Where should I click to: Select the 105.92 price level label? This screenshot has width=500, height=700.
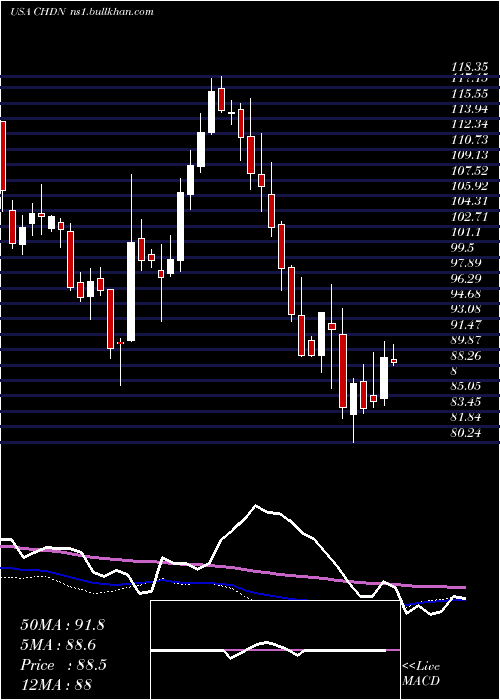[x=470, y=186]
